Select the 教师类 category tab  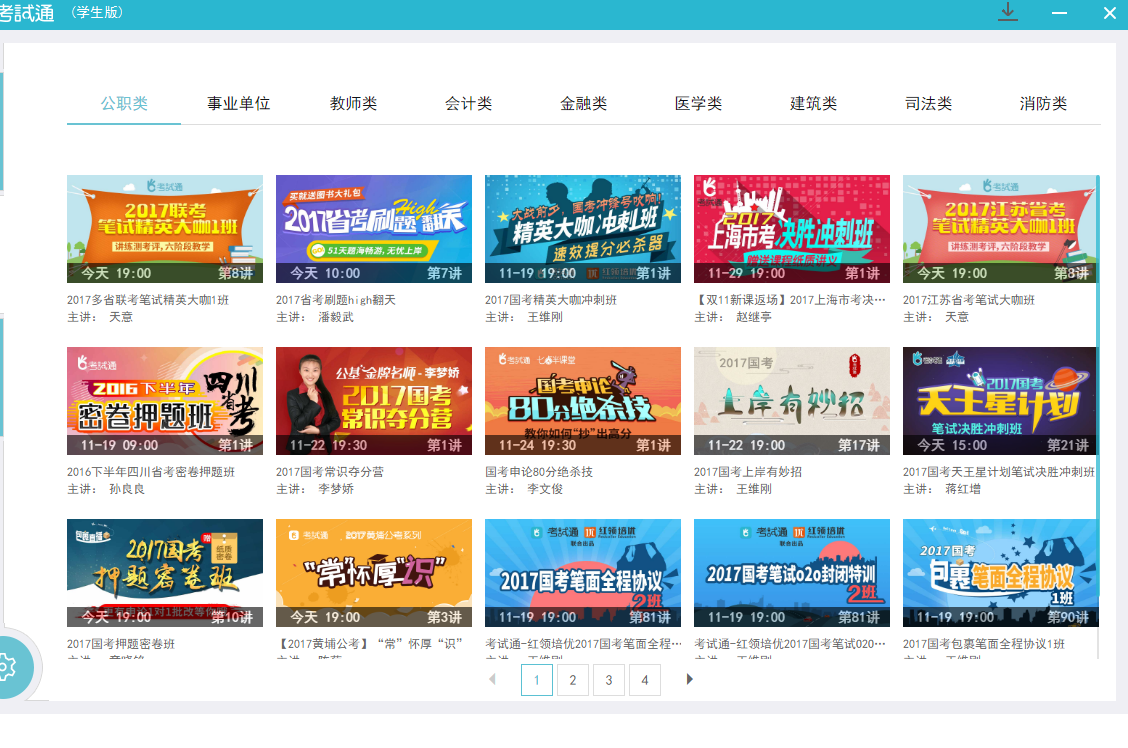click(x=354, y=104)
